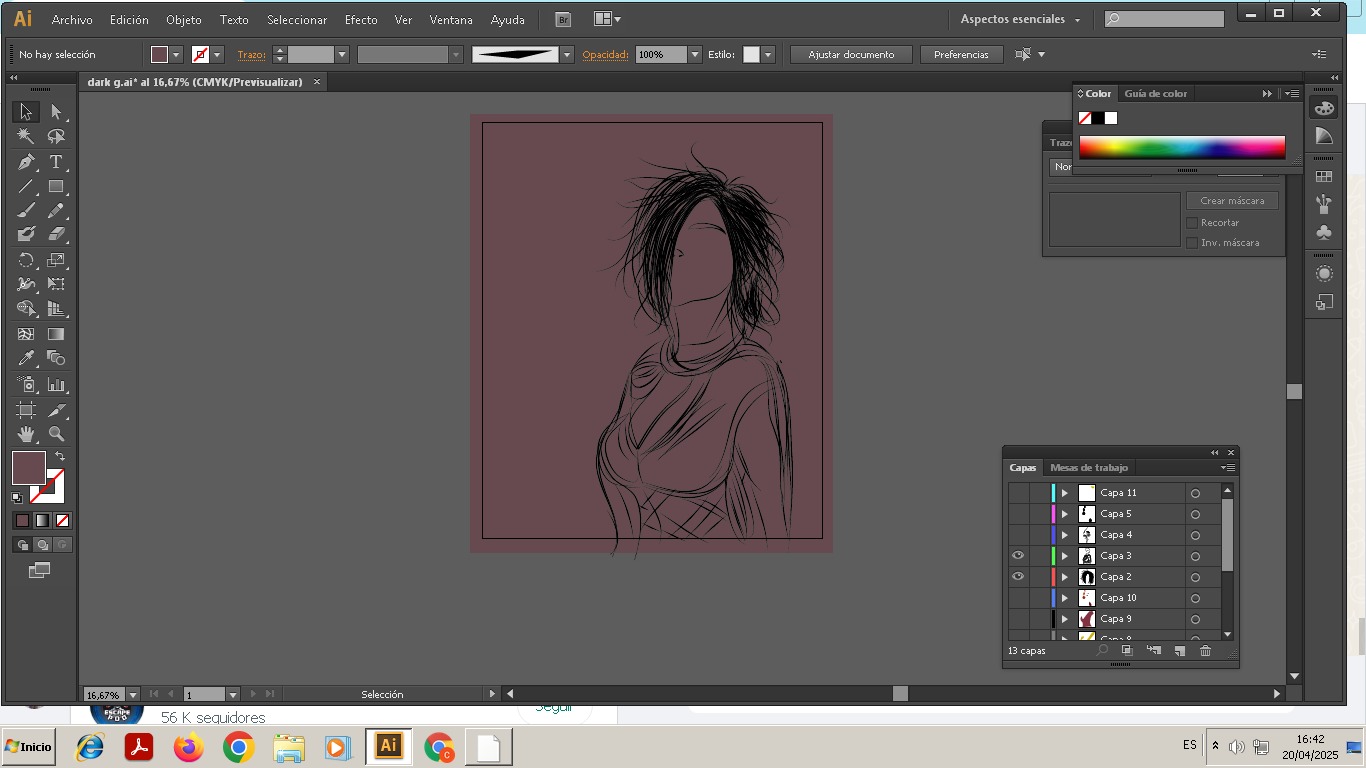Pick the Hand tool
This screenshot has height=768, width=1366.
point(26,434)
